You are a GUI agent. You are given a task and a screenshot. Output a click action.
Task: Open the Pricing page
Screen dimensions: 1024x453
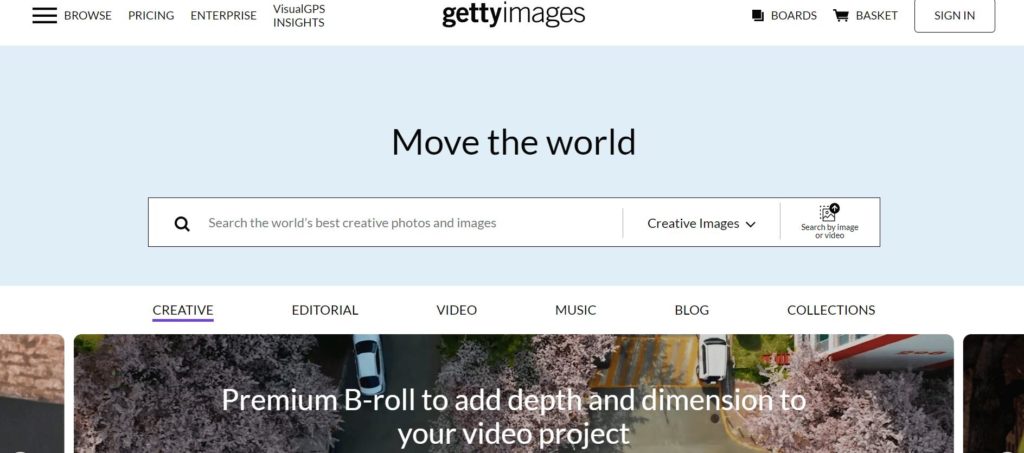click(151, 16)
